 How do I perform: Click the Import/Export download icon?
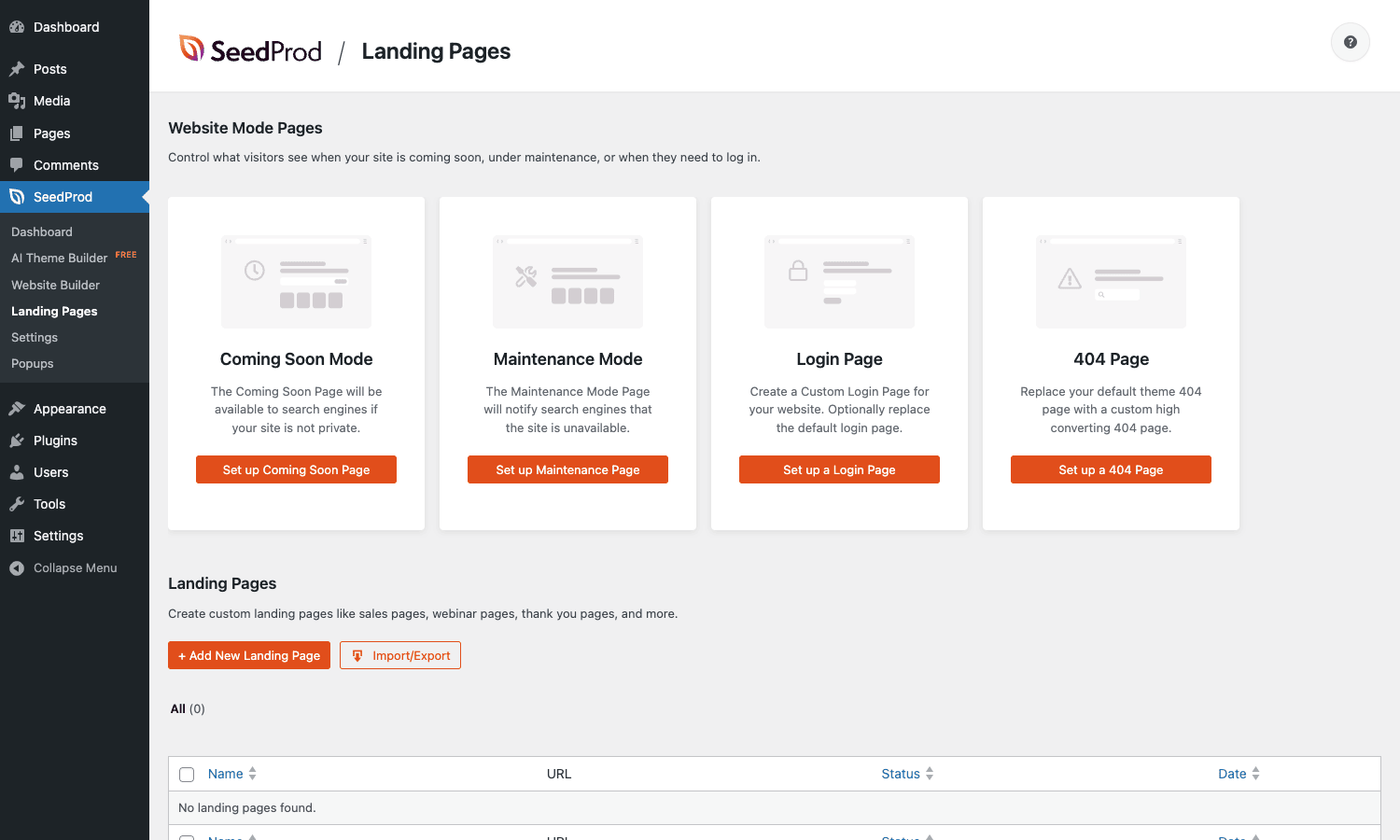pyautogui.click(x=357, y=656)
